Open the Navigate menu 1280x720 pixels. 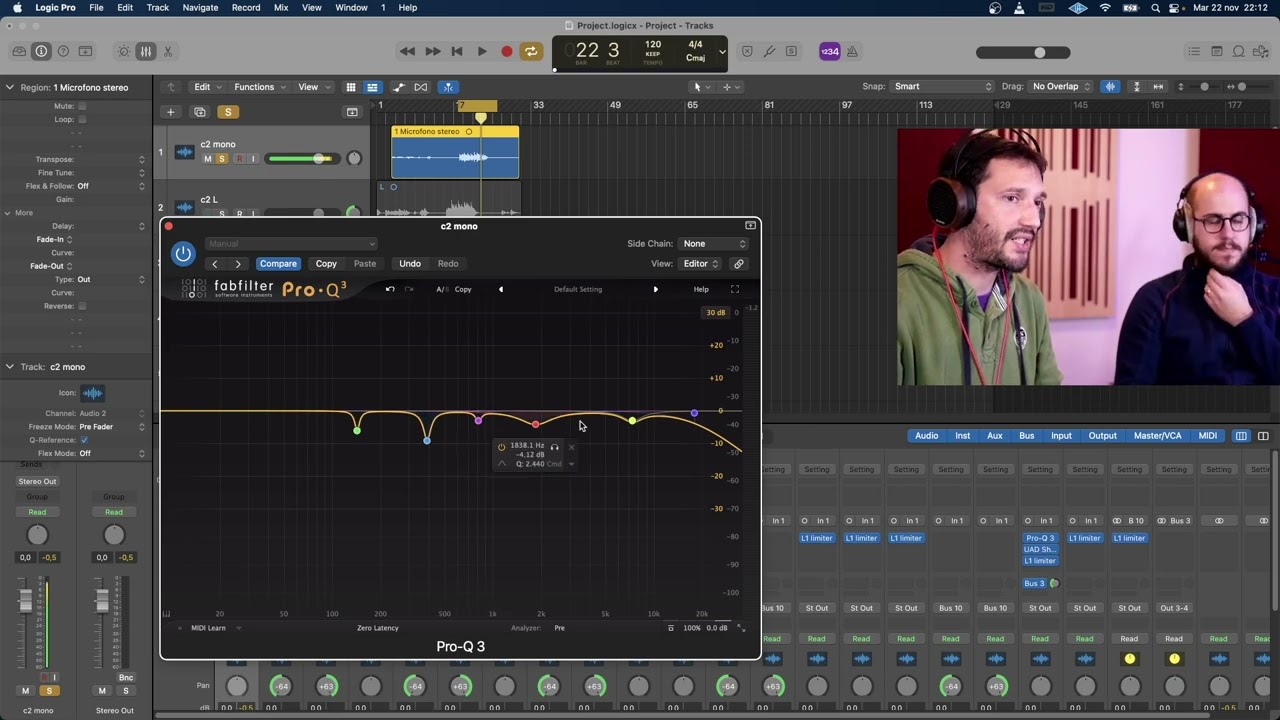pos(200,8)
